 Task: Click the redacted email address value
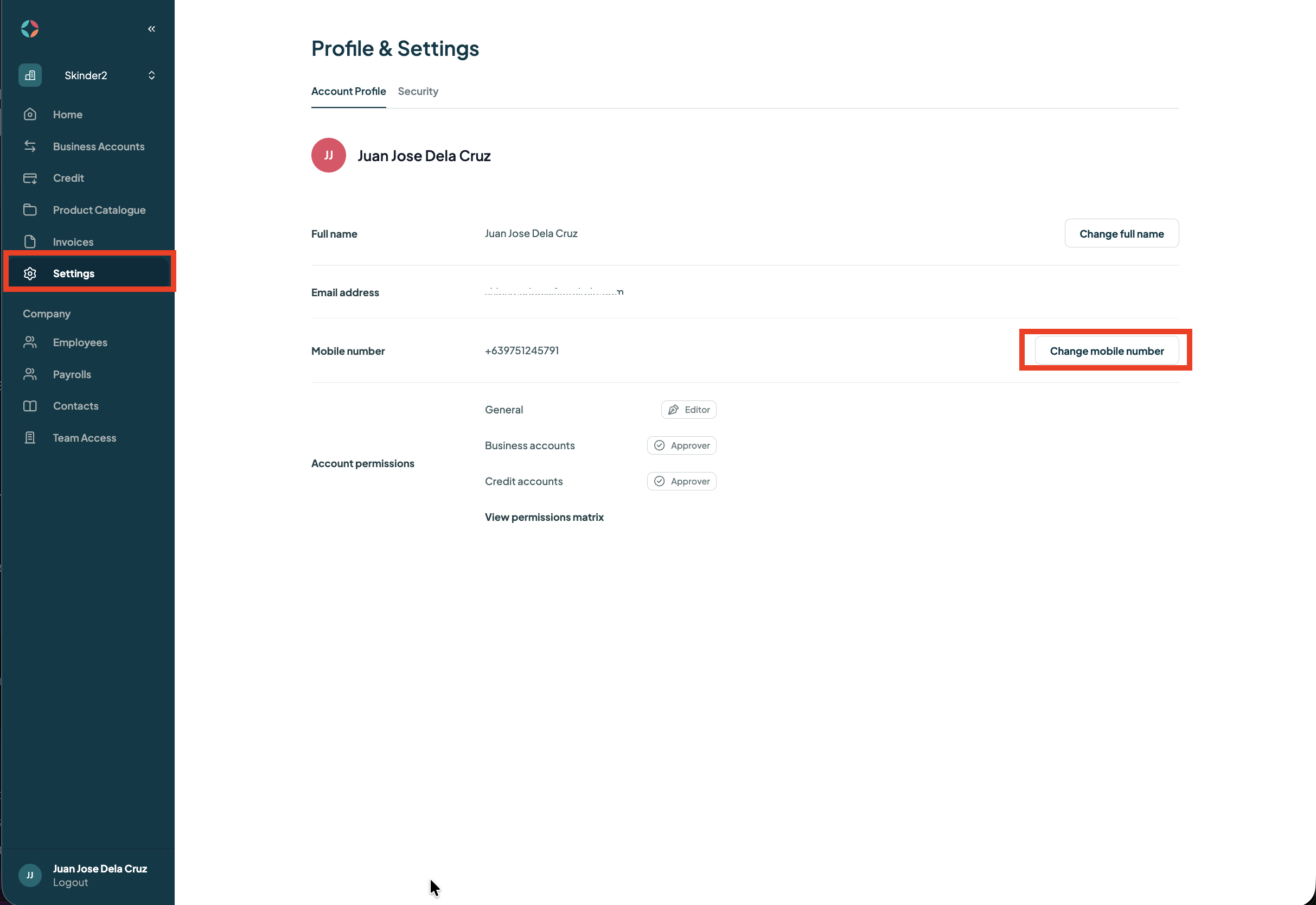click(554, 292)
